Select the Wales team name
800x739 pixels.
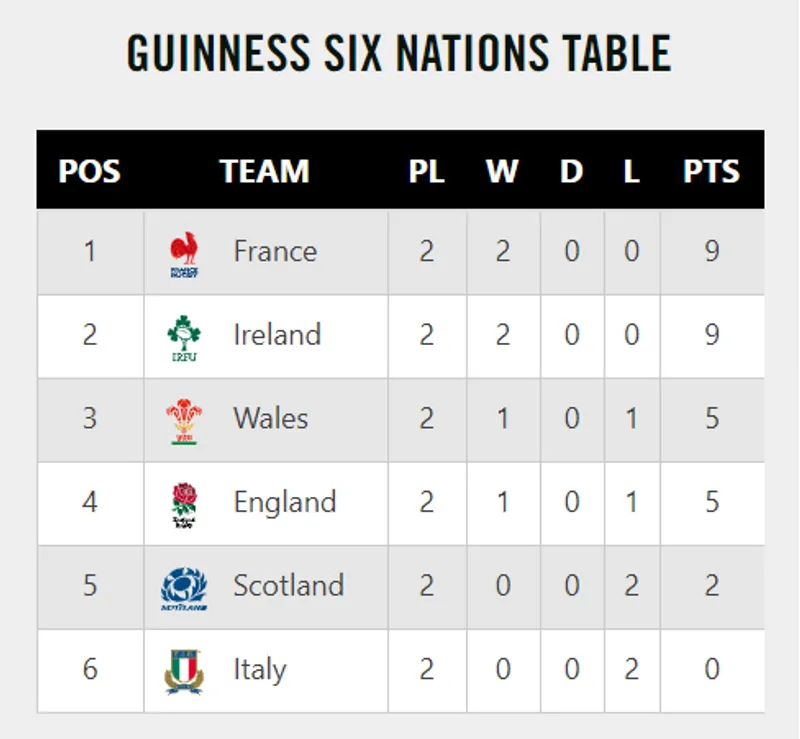pyautogui.click(x=271, y=418)
